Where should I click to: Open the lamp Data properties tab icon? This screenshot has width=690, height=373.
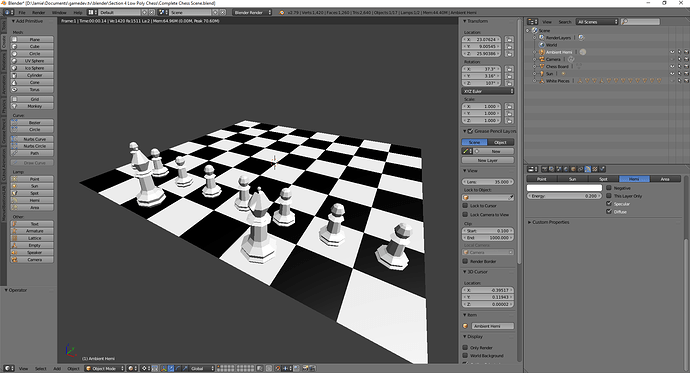click(x=588, y=169)
